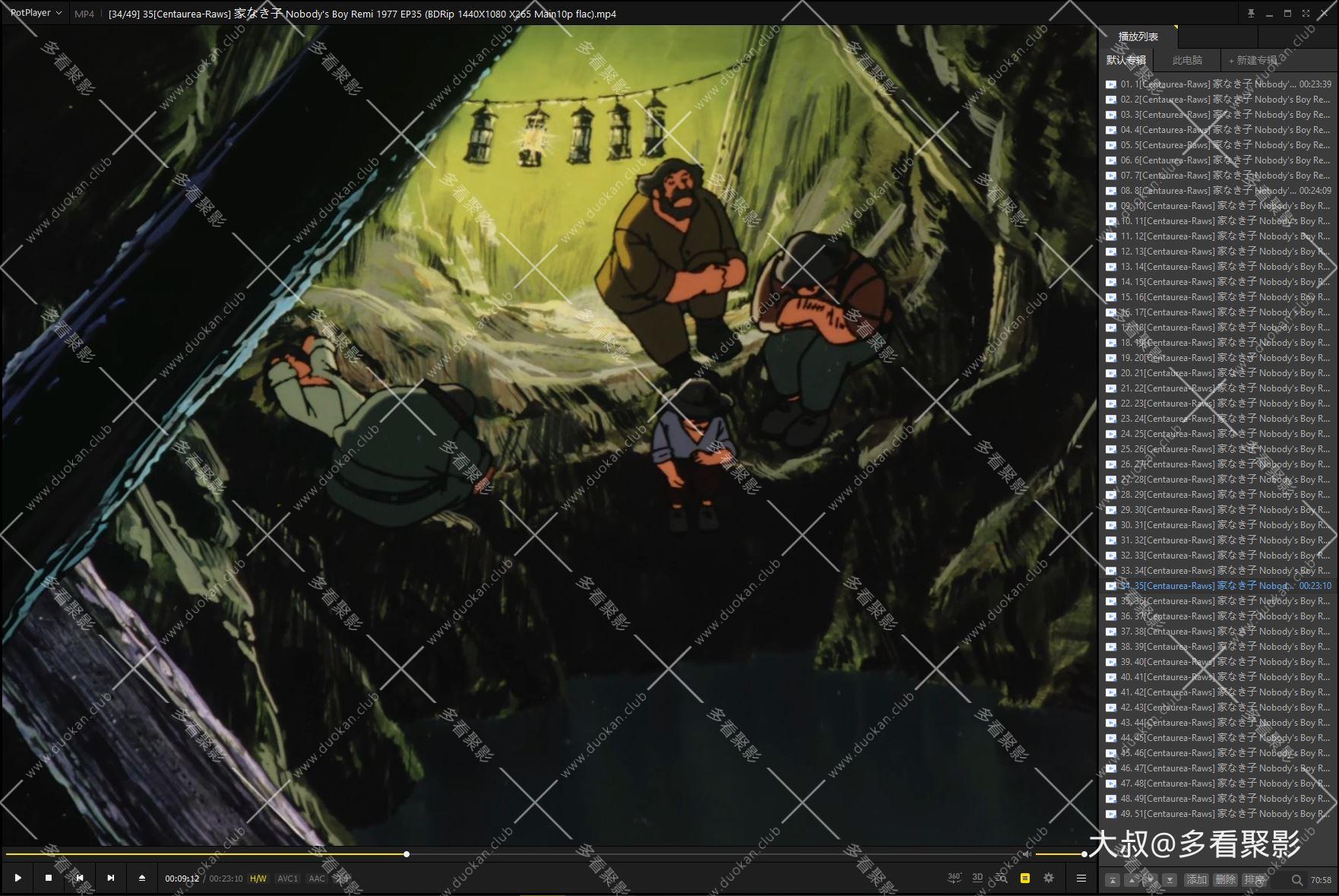Click the playlist search magnifier icon
Viewport: 1339px width, 896px height.
coord(1296,880)
